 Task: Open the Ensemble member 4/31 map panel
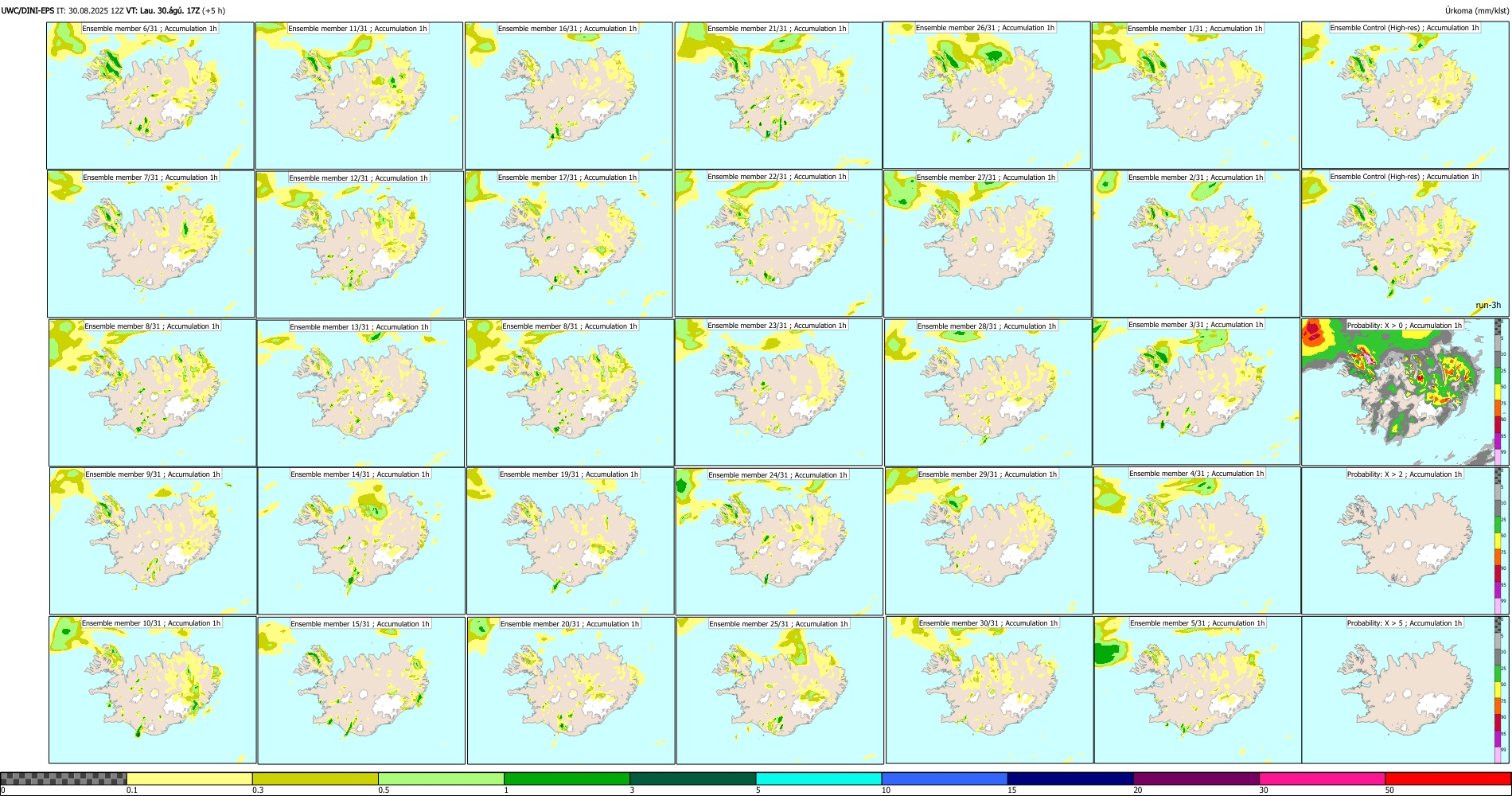point(1197,540)
